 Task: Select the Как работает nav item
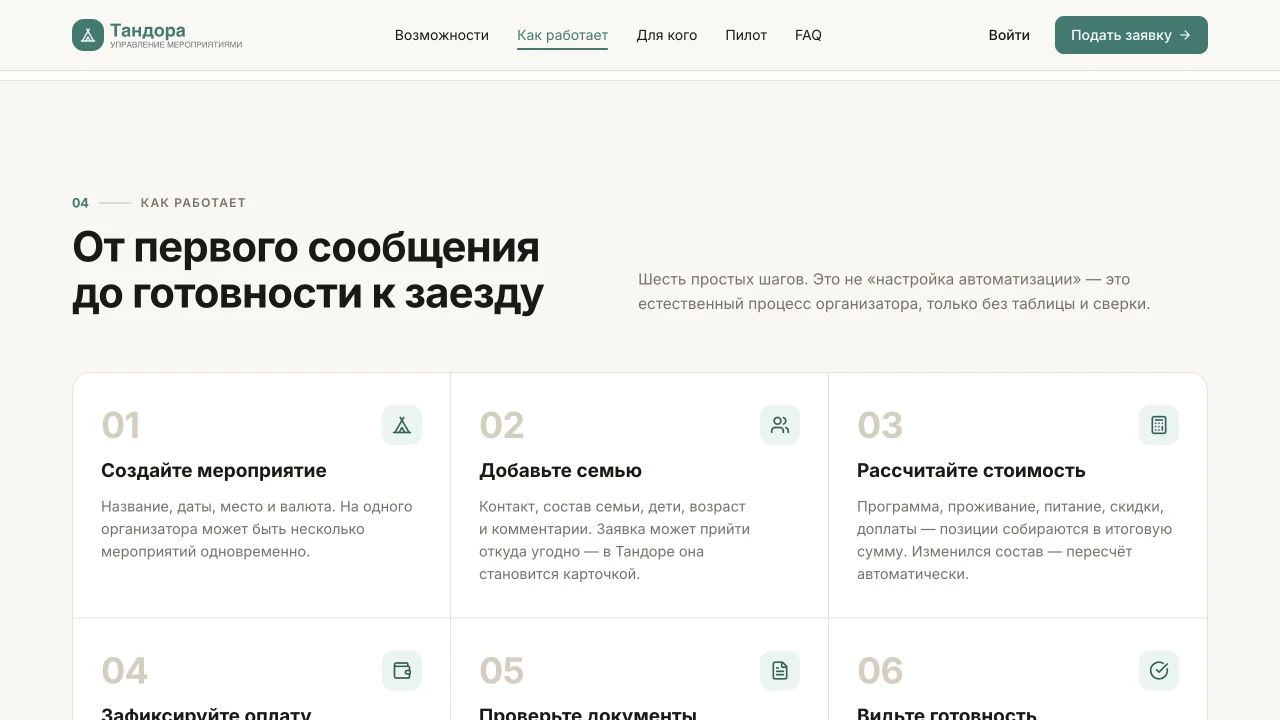pos(562,35)
